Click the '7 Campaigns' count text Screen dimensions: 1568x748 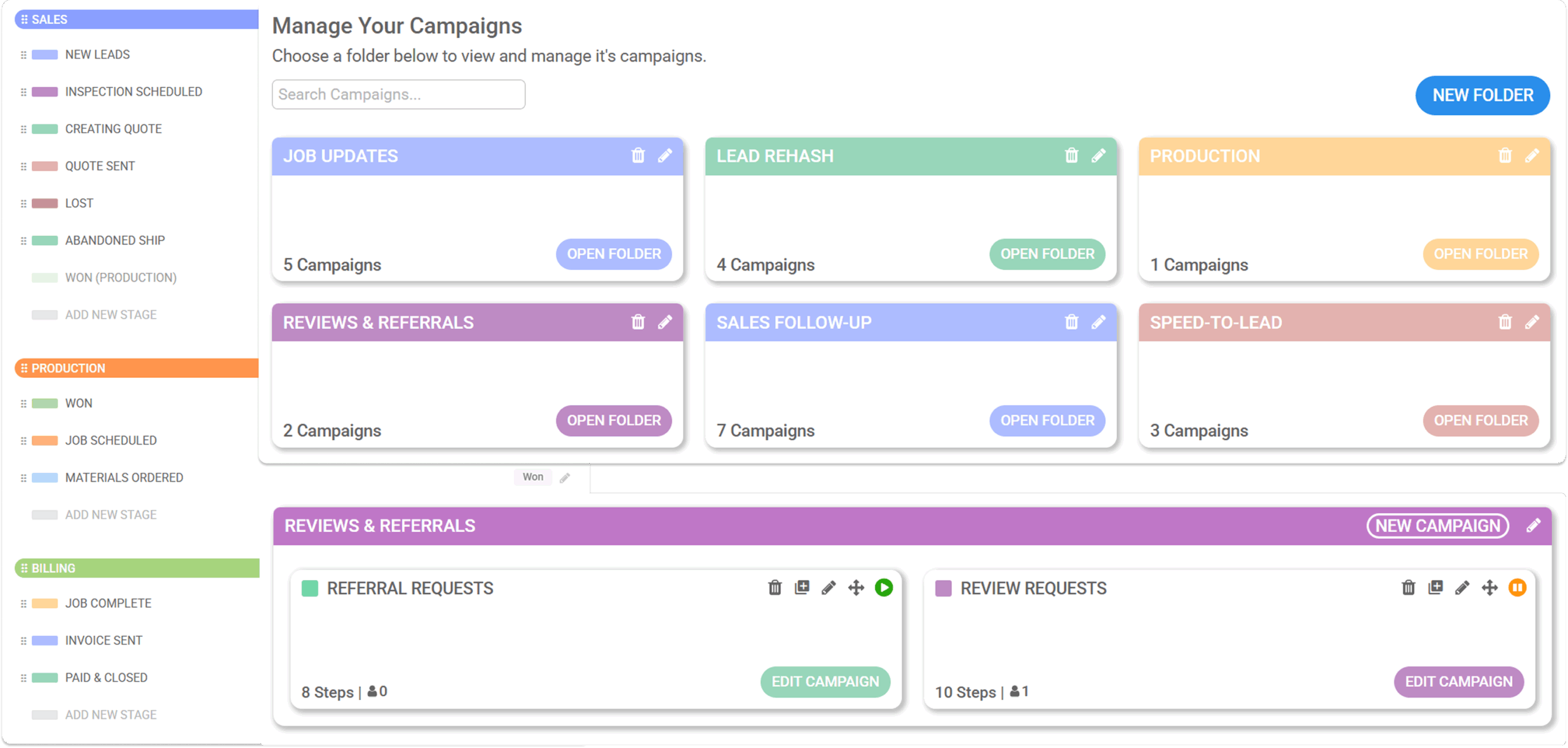(765, 431)
